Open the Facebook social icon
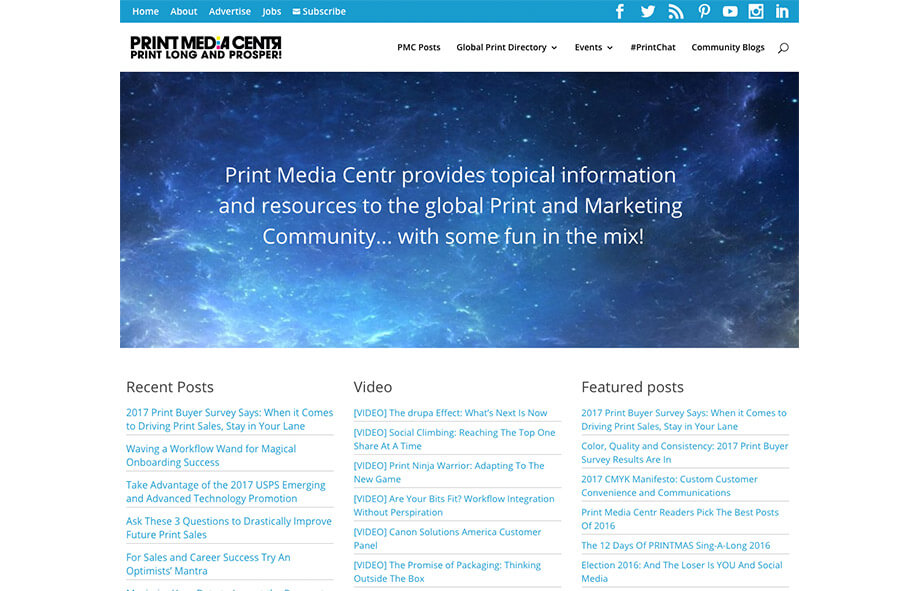 point(620,11)
